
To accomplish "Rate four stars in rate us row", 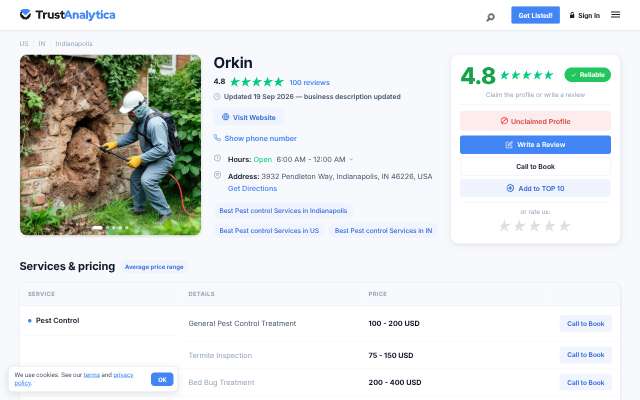I will (x=549, y=226).
